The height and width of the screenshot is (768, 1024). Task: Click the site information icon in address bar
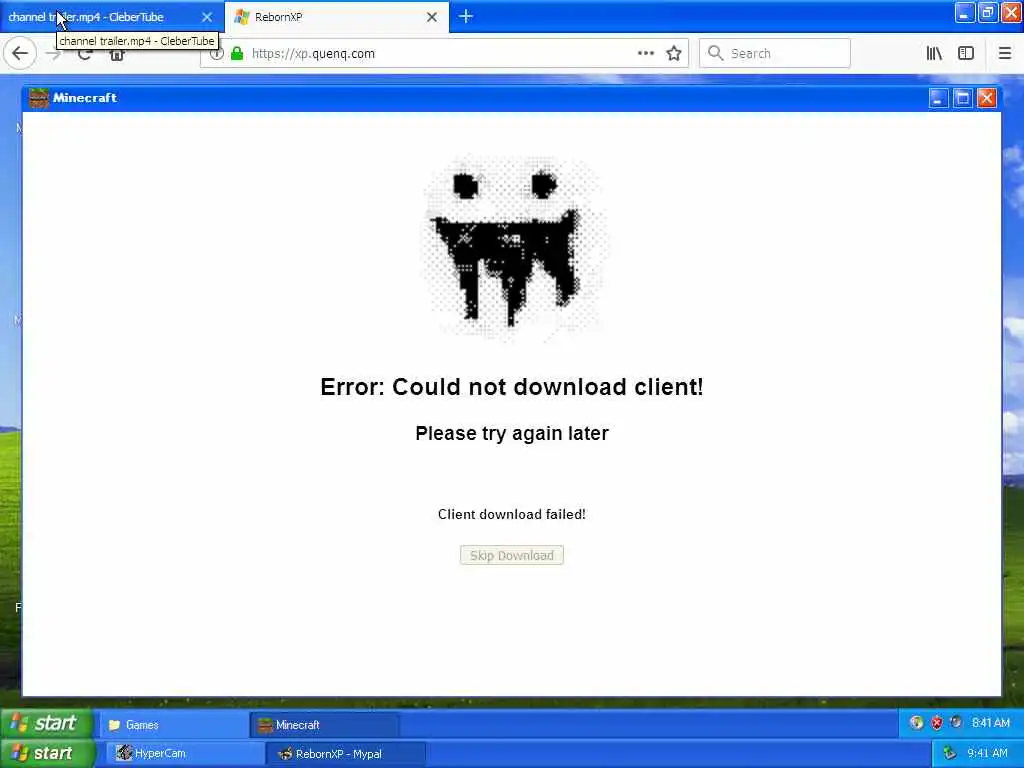(217, 54)
